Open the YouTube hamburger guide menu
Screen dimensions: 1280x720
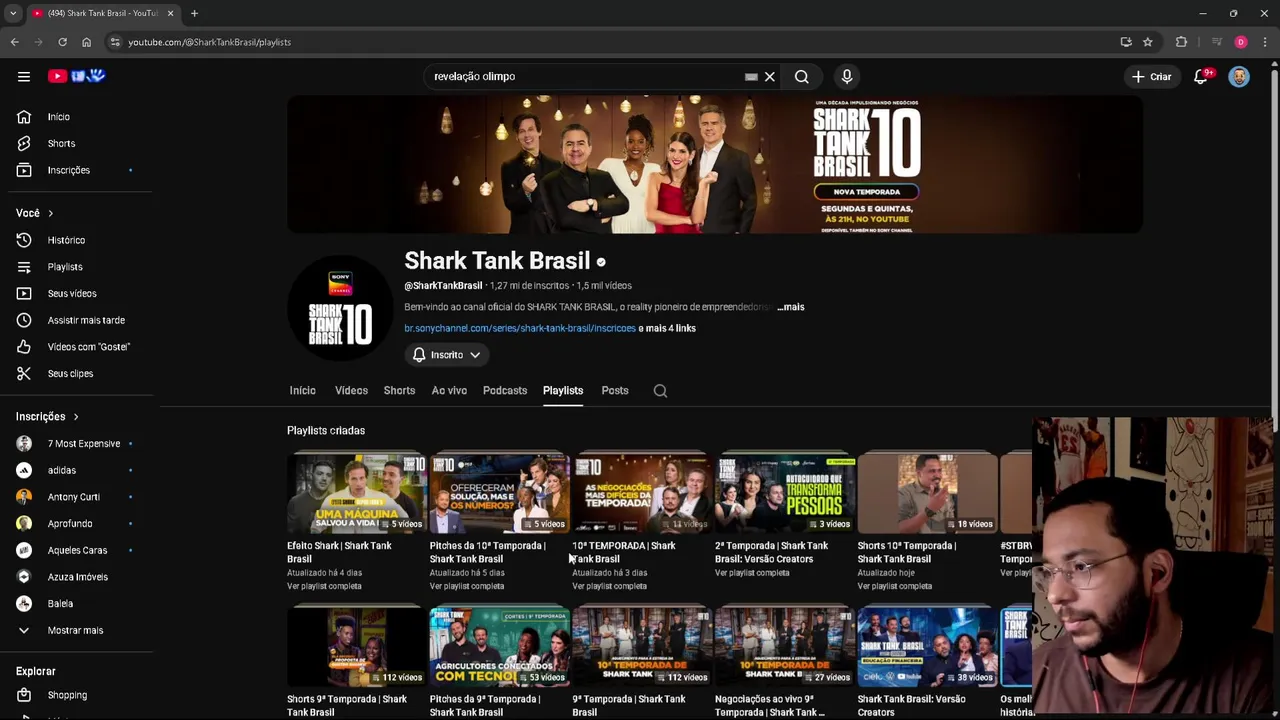pos(24,76)
